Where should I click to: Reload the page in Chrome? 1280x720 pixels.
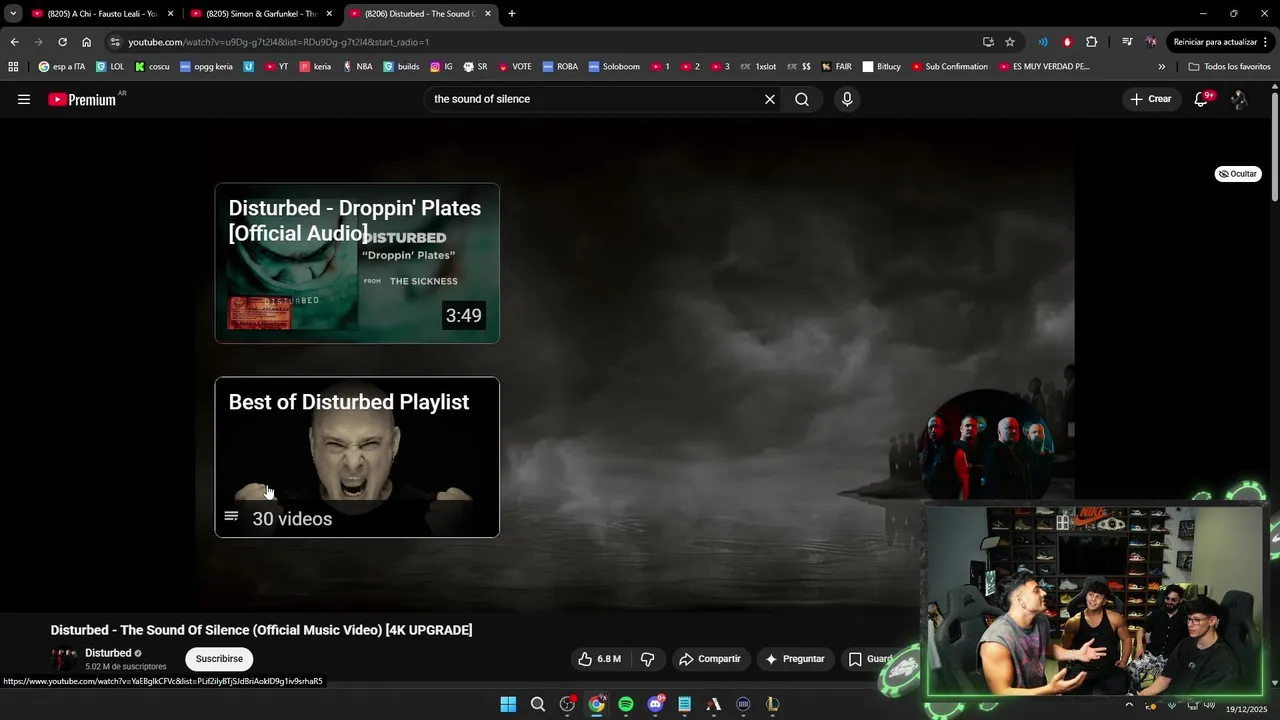[62, 42]
